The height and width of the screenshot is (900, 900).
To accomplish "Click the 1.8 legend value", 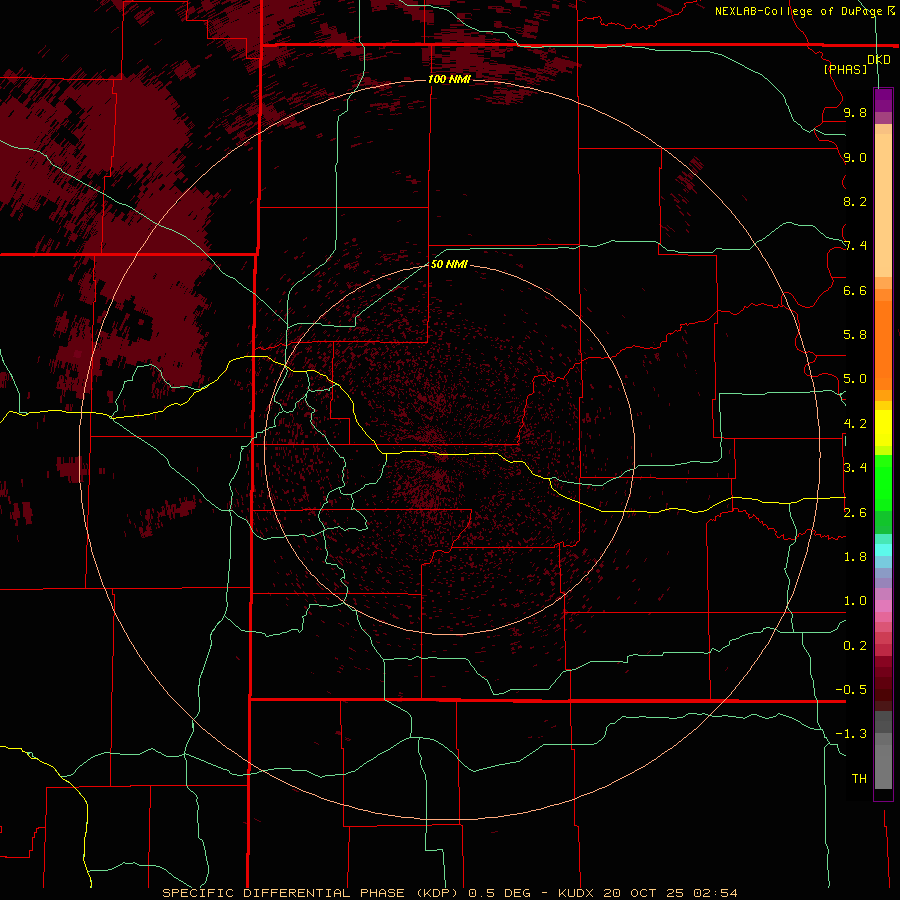I will (x=855, y=557).
